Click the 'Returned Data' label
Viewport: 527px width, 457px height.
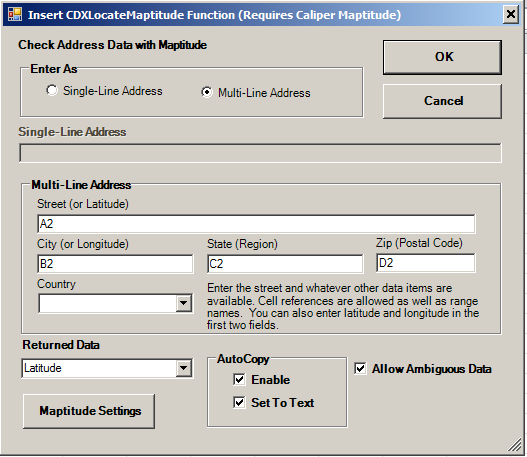tap(61, 345)
